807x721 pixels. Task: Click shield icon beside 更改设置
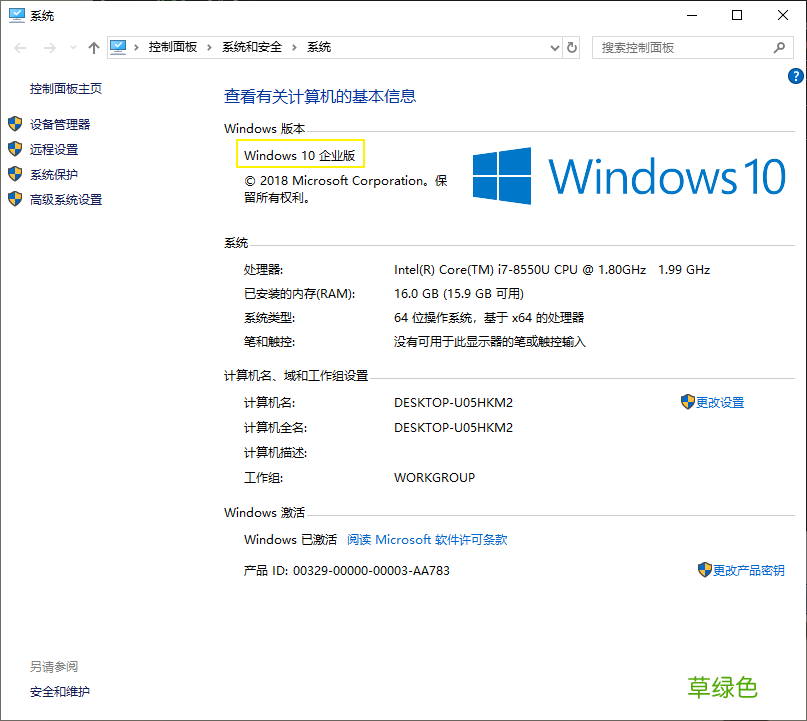coord(688,402)
